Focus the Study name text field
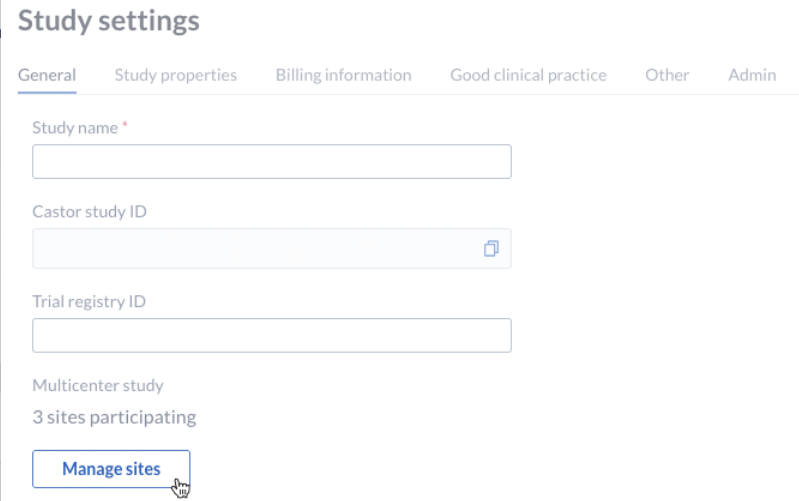Image resolution: width=799 pixels, height=501 pixels. point(272,162)
